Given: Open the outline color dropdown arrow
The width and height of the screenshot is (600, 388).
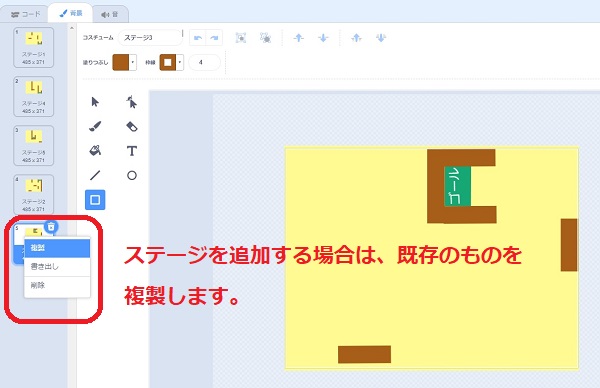Looking at the screenshot, I should 180,62.
